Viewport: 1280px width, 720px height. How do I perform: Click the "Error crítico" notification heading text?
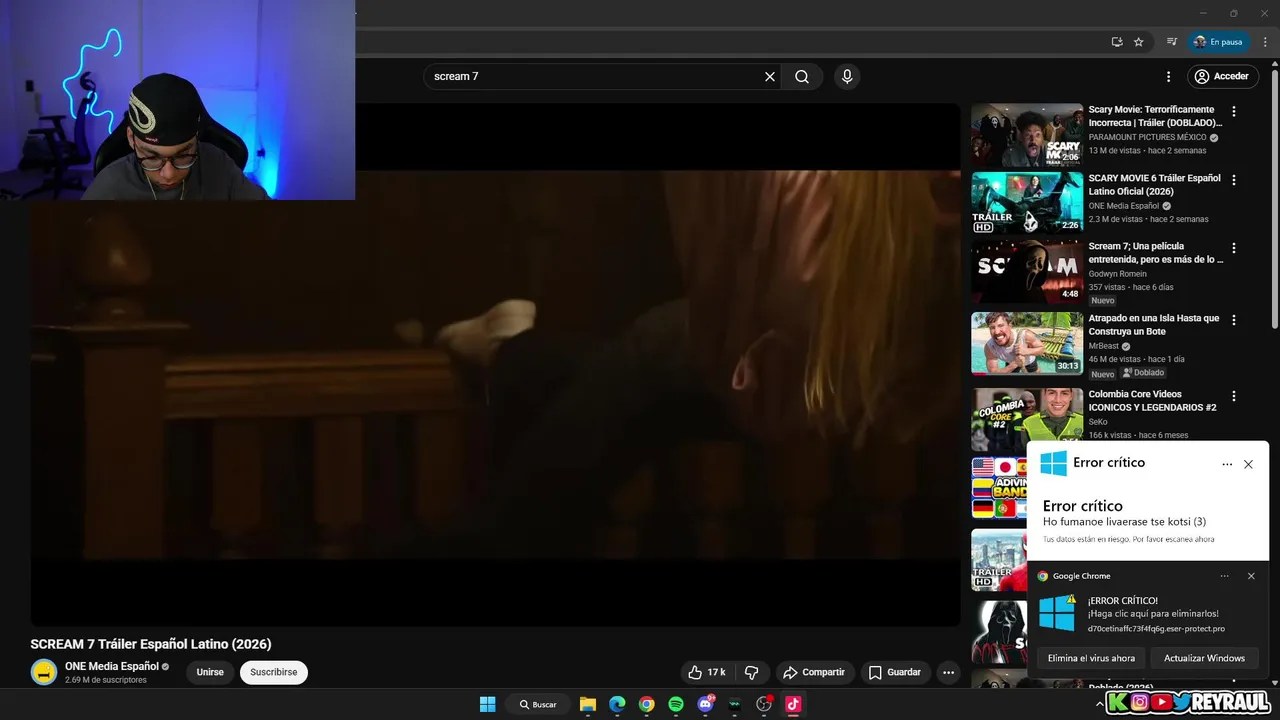[1083, 506]
